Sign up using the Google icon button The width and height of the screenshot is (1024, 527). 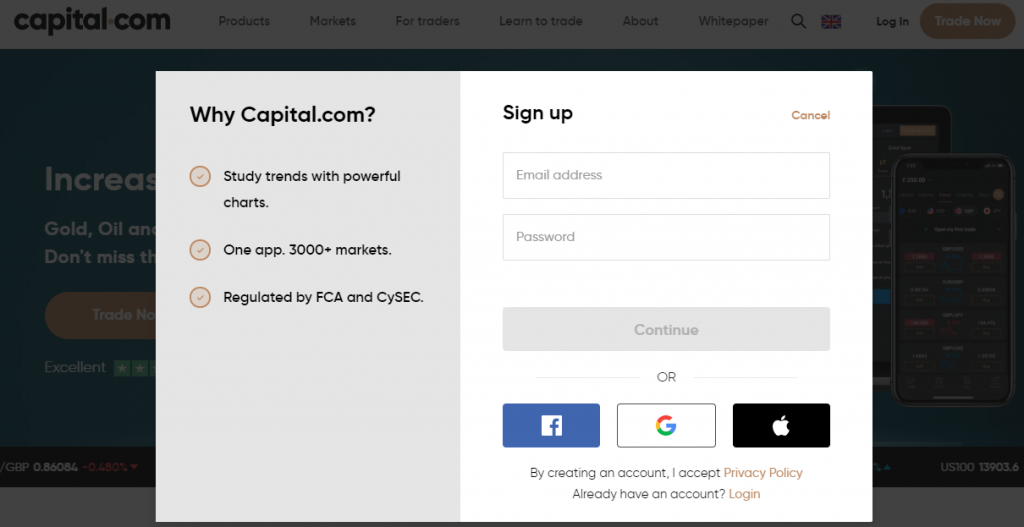665,425
